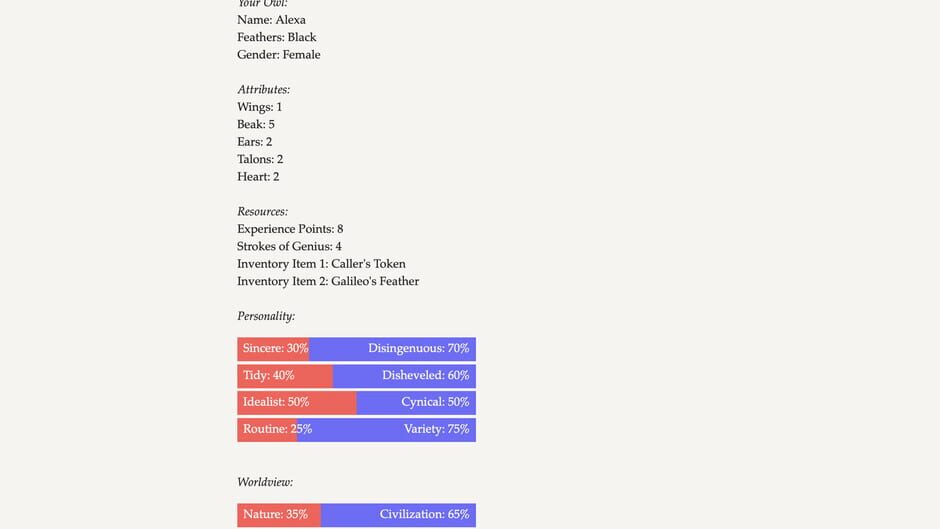Click the Personality section heading
The height and width of the screenshot is (529, 940).
(266, 317)
